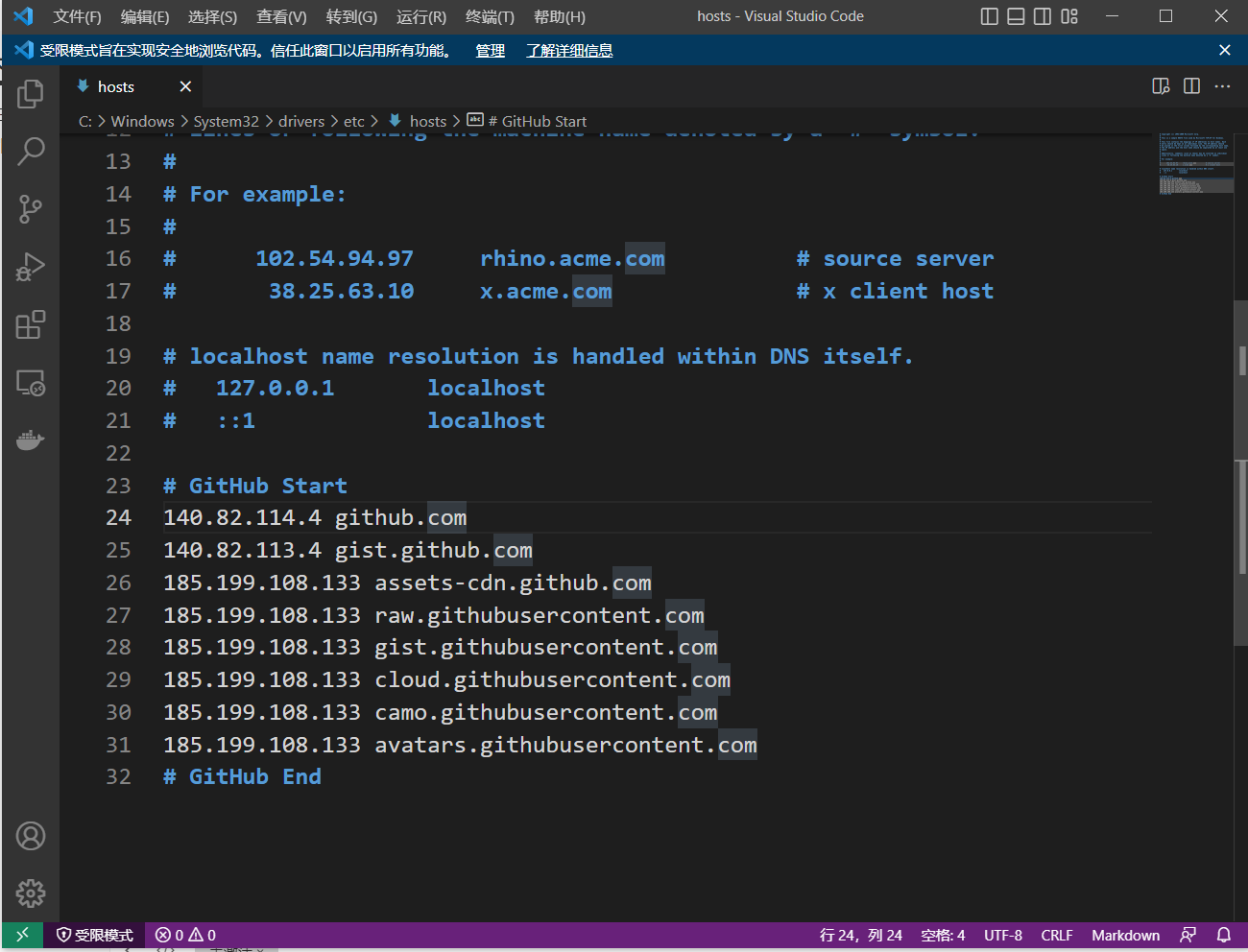Open the Manage gear icon
Image resolution: width=1248 pixels, height=952 pixels.
click(x=31, y=893)
